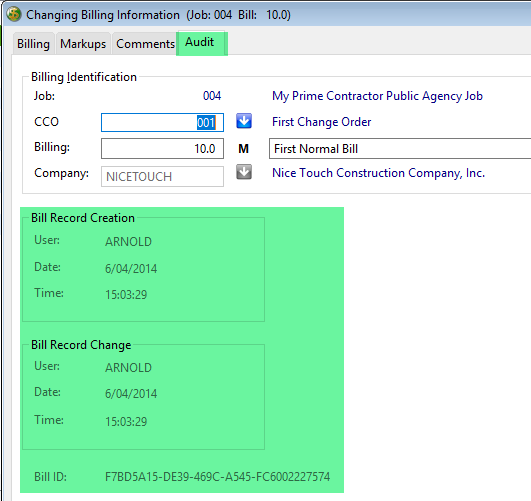Click the Bill Record Creation user ARNOLD
This screenshot has height=501, width=531.
[x=128, y=242]
